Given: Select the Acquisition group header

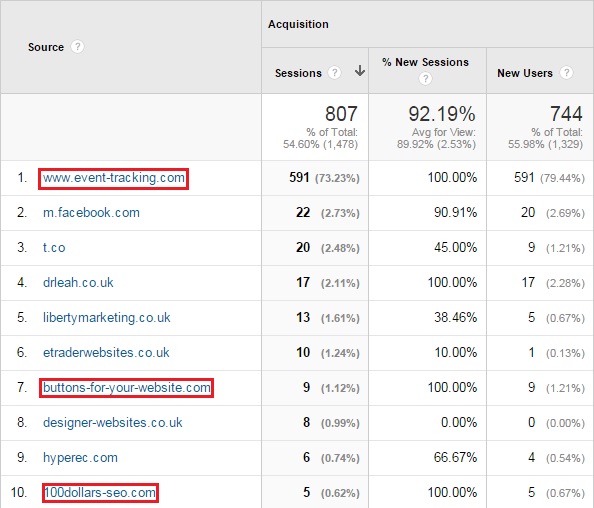Looking at the screenshot, I should tap(298, 24).
